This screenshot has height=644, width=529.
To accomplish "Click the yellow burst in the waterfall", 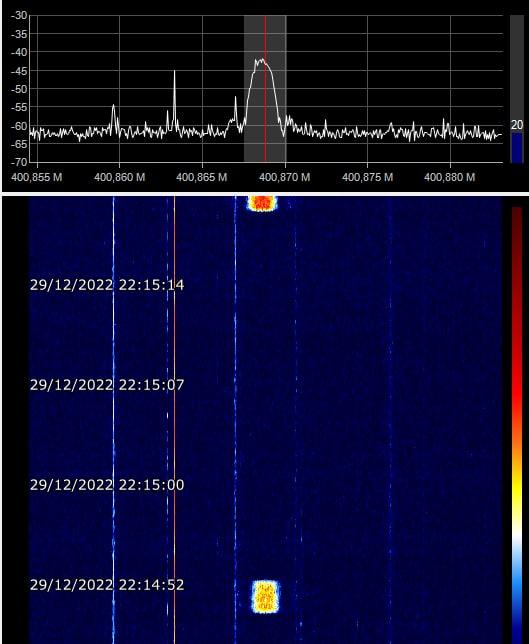I will 265,597.
